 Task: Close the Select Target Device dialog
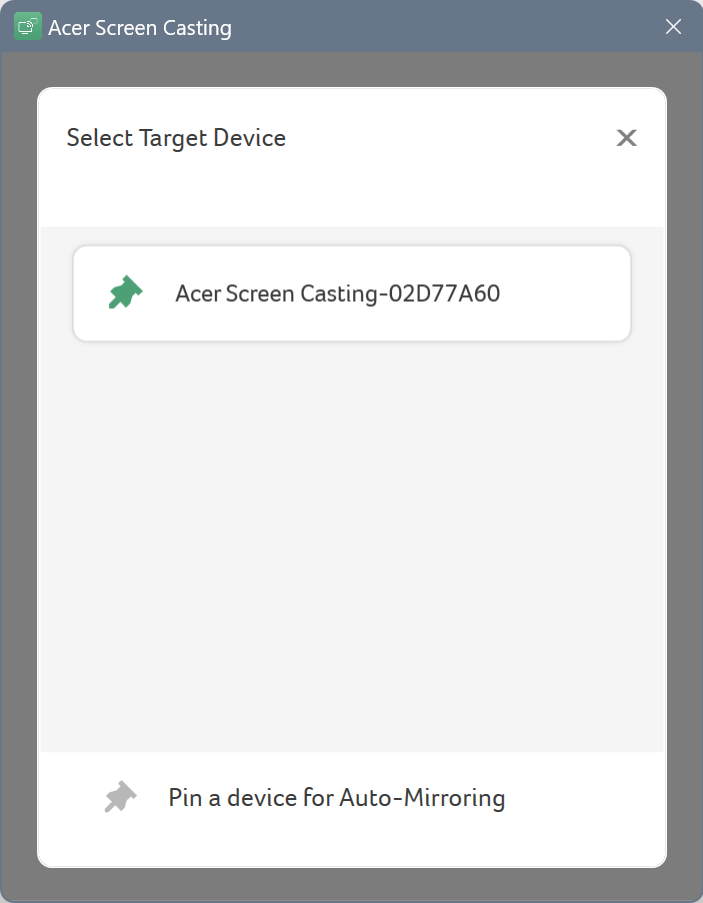pos(626,138)
